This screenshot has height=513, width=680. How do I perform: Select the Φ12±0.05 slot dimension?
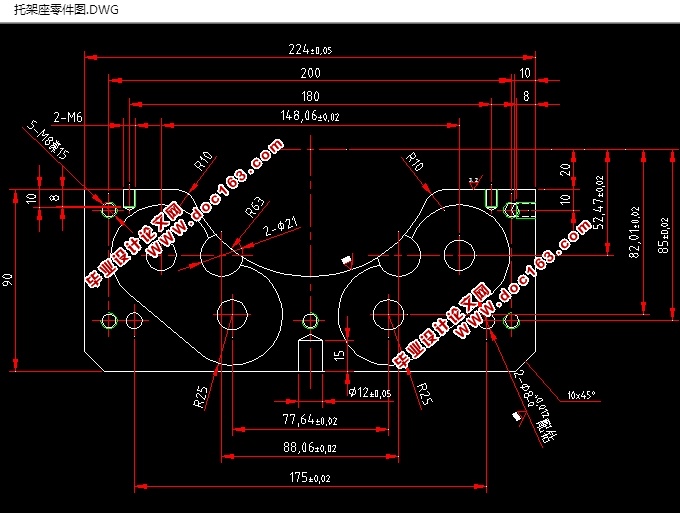coord(368,393)
